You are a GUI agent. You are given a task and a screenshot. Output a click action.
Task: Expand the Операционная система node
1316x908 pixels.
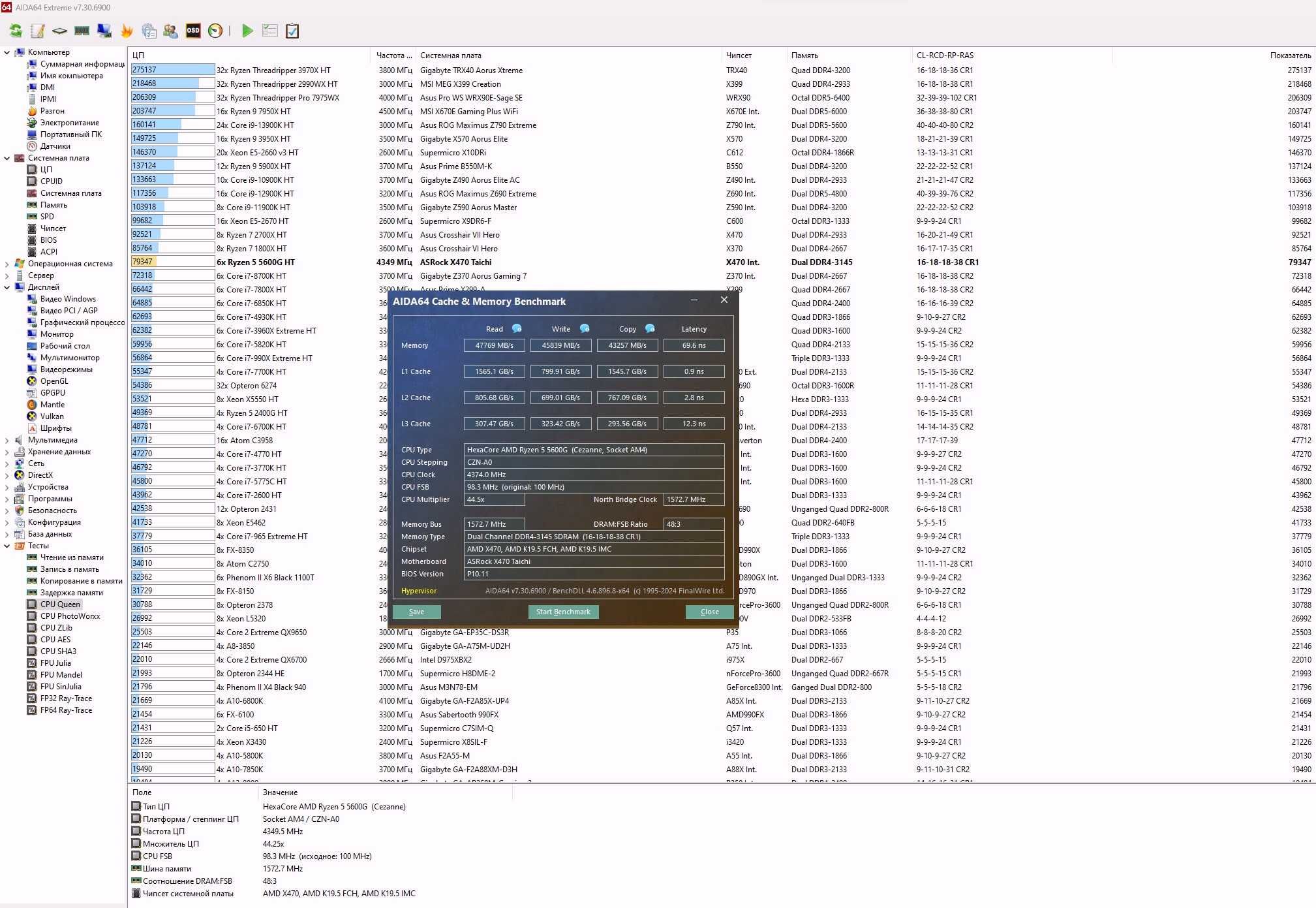coord(7,264)
